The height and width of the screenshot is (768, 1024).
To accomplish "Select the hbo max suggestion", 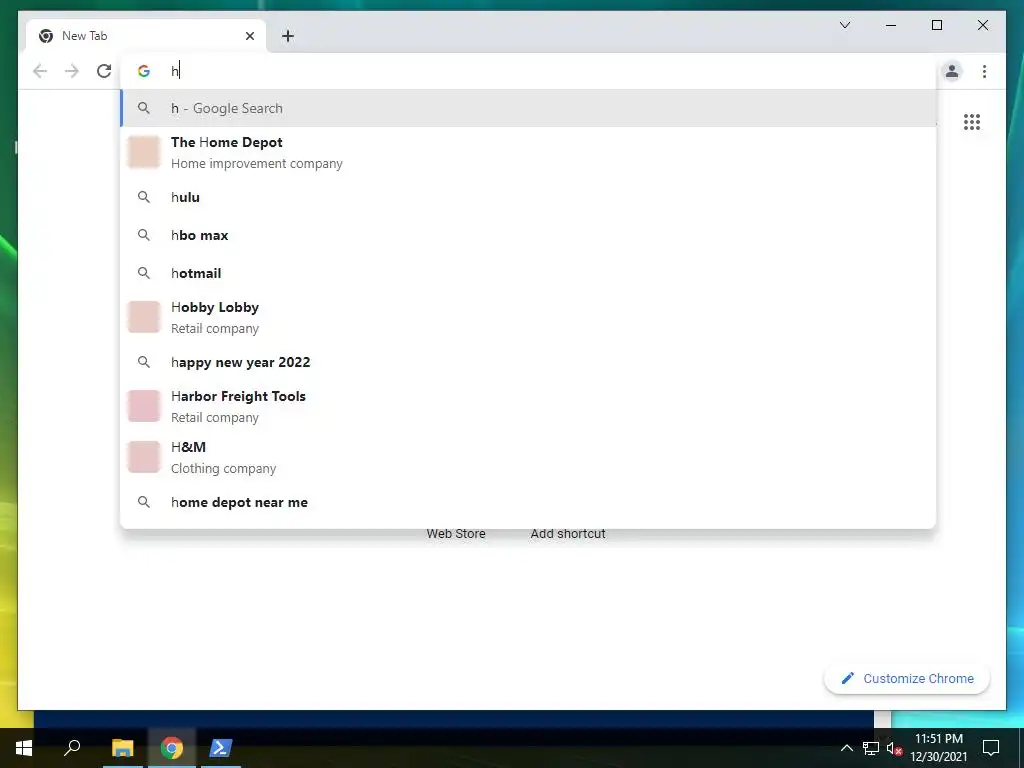I will coord(528,235).
